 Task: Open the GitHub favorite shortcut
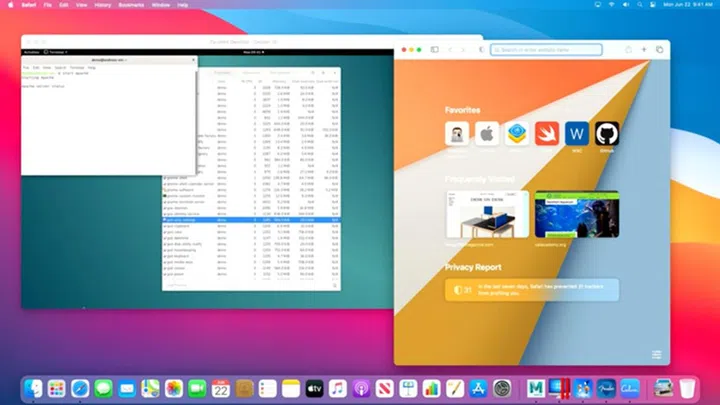click(607, 134)
